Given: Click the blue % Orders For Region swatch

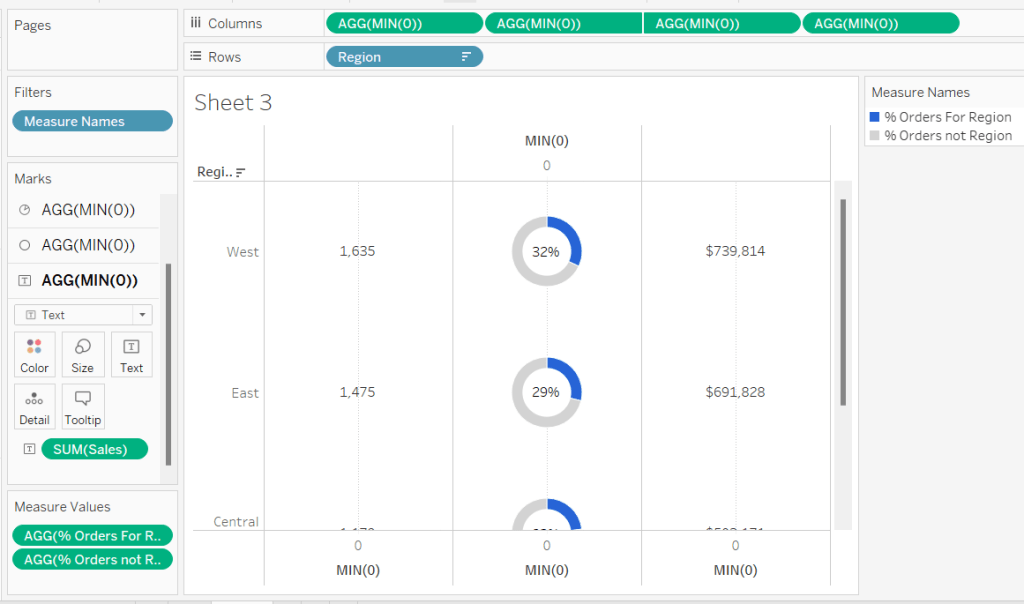Looking at the screenshot, I should click(875, 117).
